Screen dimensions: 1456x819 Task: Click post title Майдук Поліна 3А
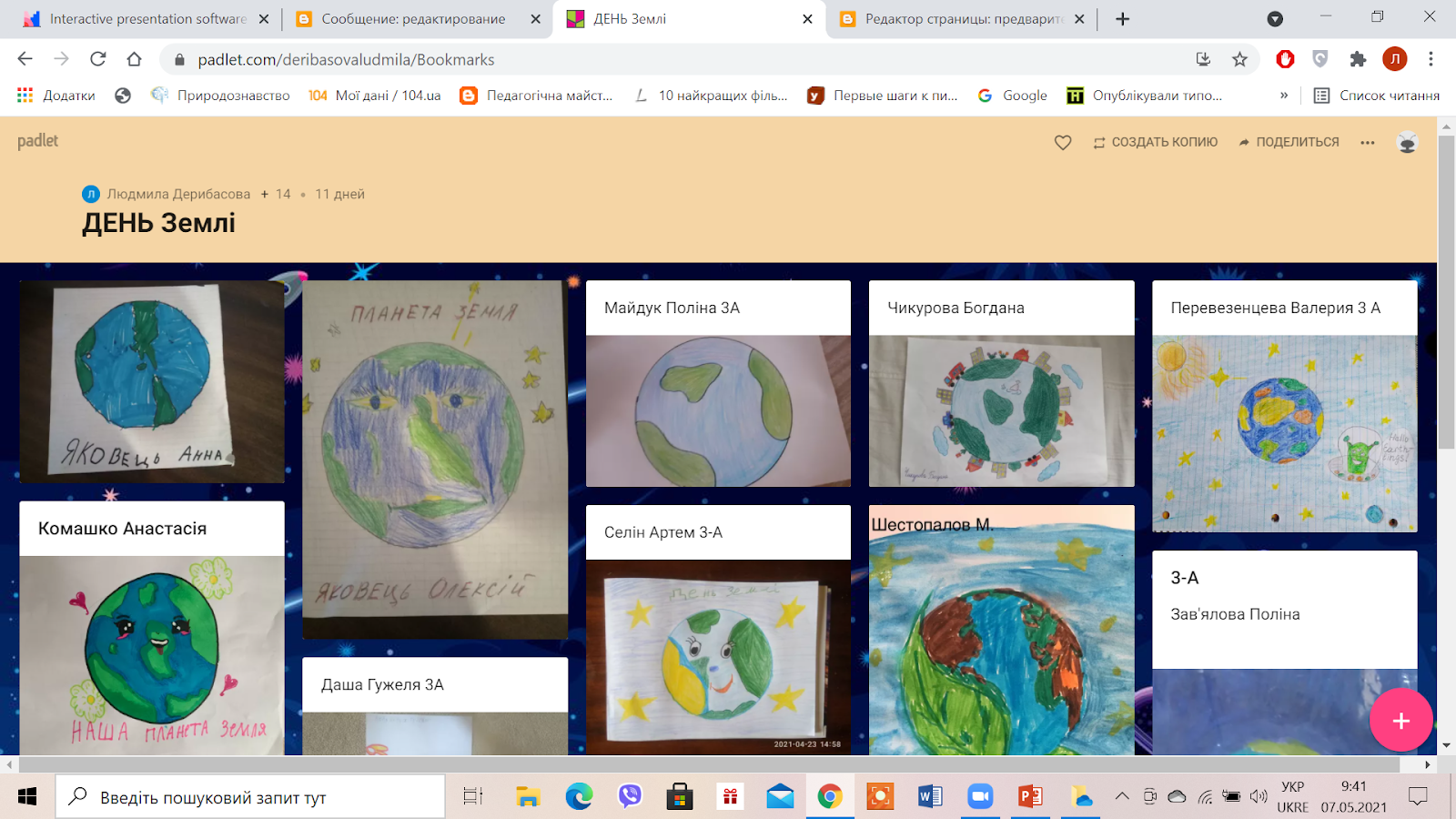click(672, 308)
